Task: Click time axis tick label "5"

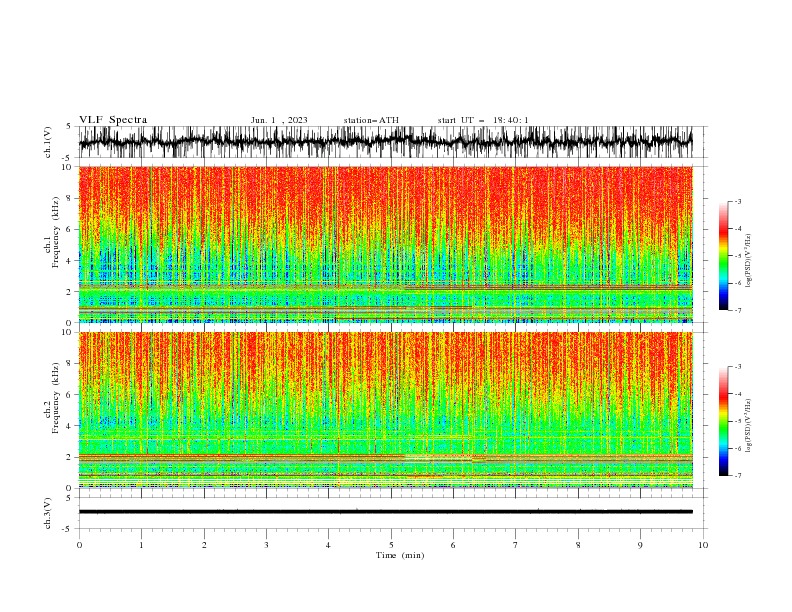Action: click(391, 545)
